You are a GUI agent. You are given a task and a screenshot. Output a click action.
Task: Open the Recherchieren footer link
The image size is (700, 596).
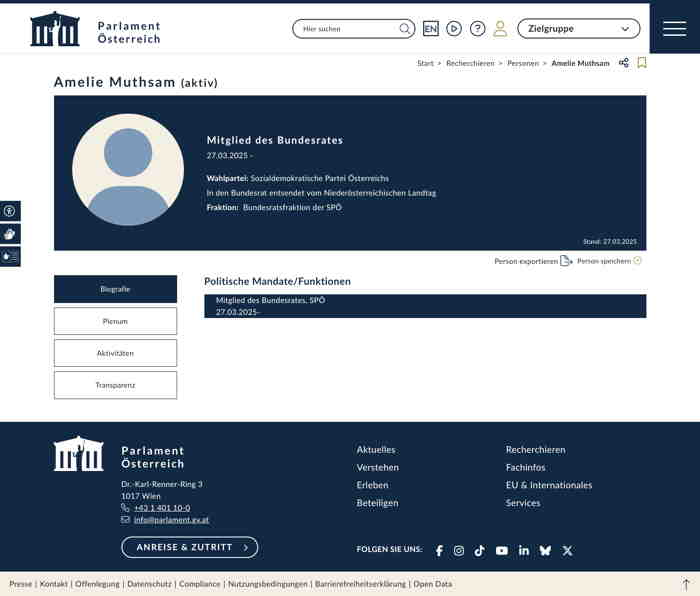coord(535,450)
